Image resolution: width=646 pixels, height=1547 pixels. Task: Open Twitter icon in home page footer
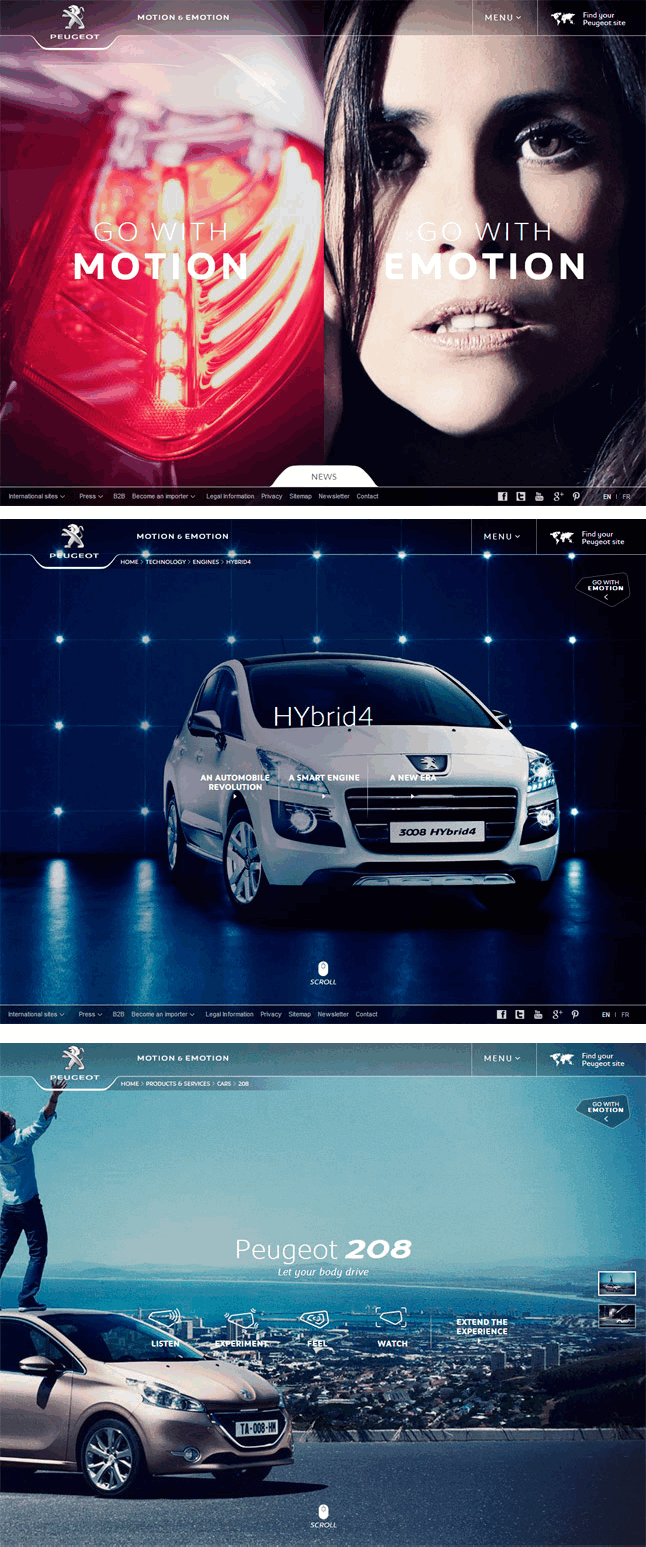(x=520, y=496)
